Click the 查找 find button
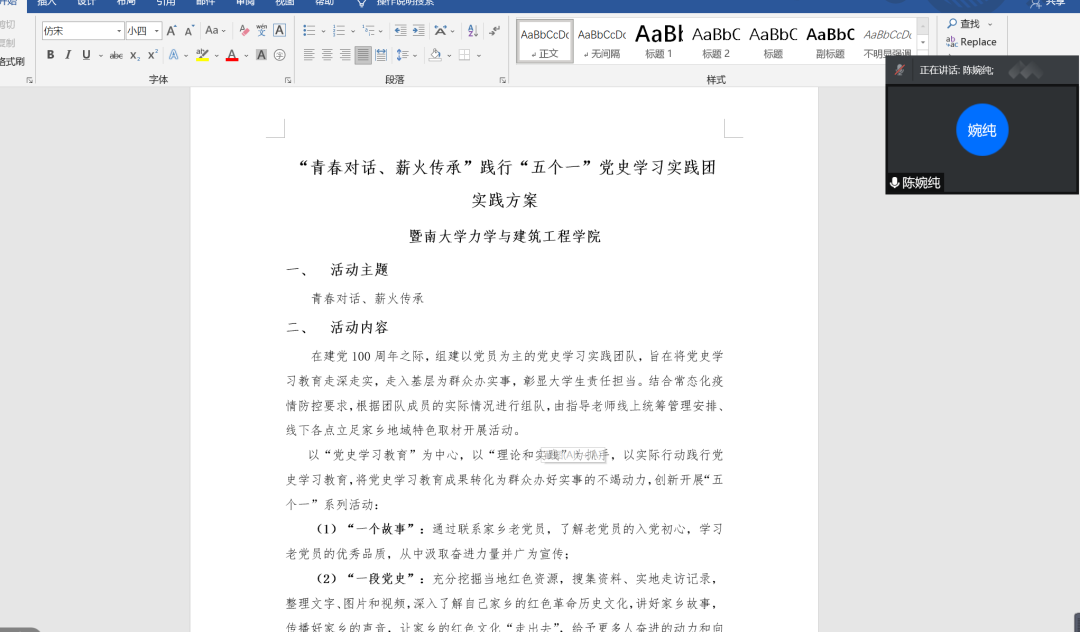Viewport: 1080px width, 632px height. [x=964, y=24]
